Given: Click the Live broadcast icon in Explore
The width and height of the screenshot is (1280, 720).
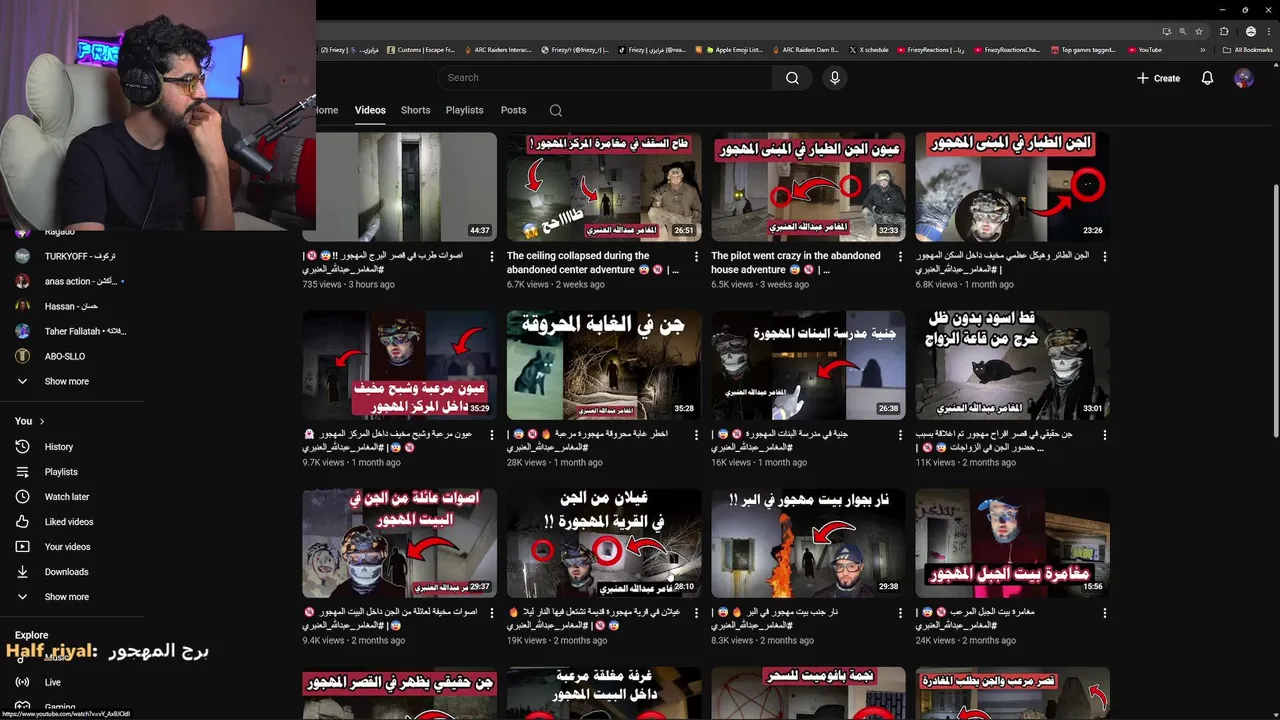Looking at the screenshot, I should 22,682.
